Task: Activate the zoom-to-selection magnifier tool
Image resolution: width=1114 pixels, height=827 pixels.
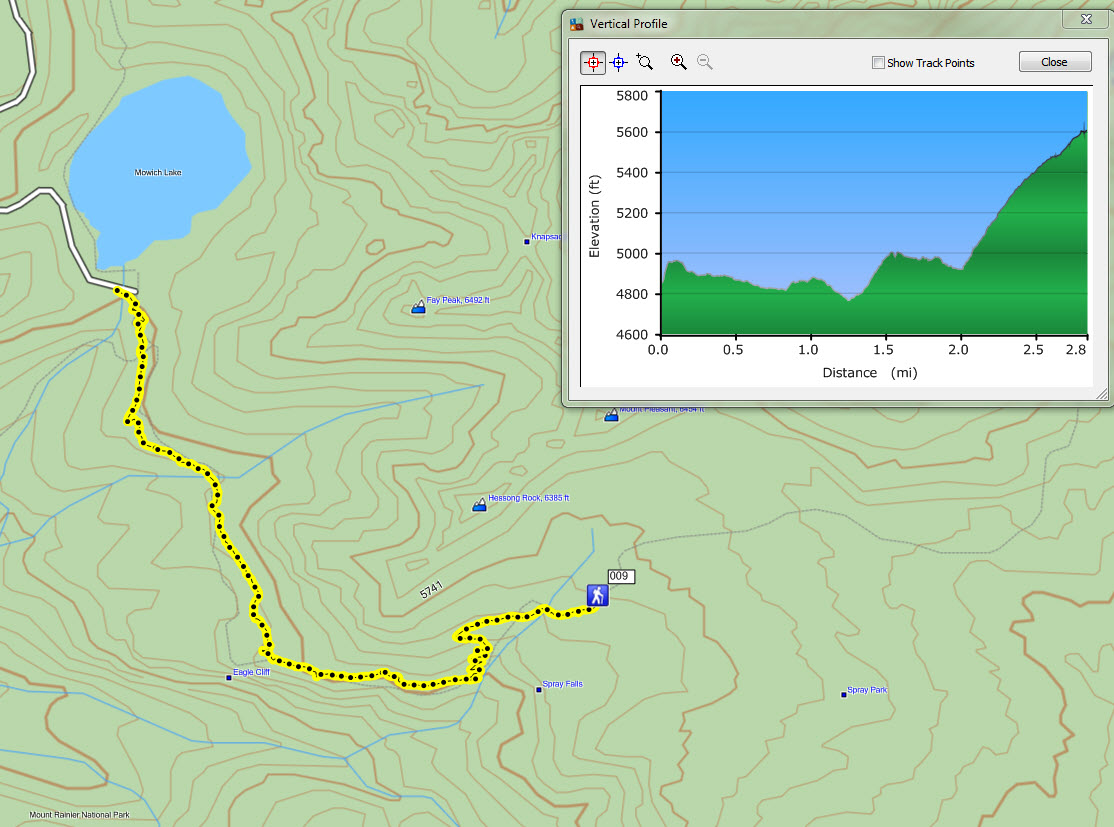Action: pos(645,63)
